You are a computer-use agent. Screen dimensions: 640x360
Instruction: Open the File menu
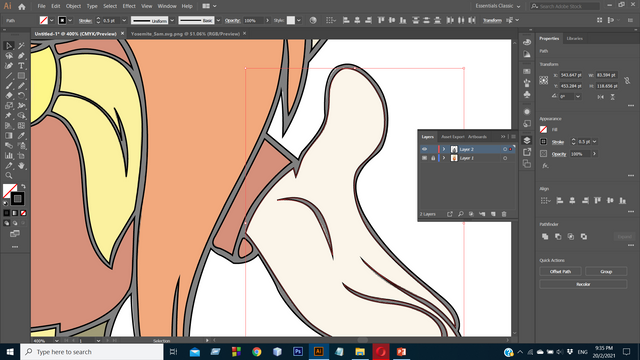pyautogui.click(x=41, y=6)
